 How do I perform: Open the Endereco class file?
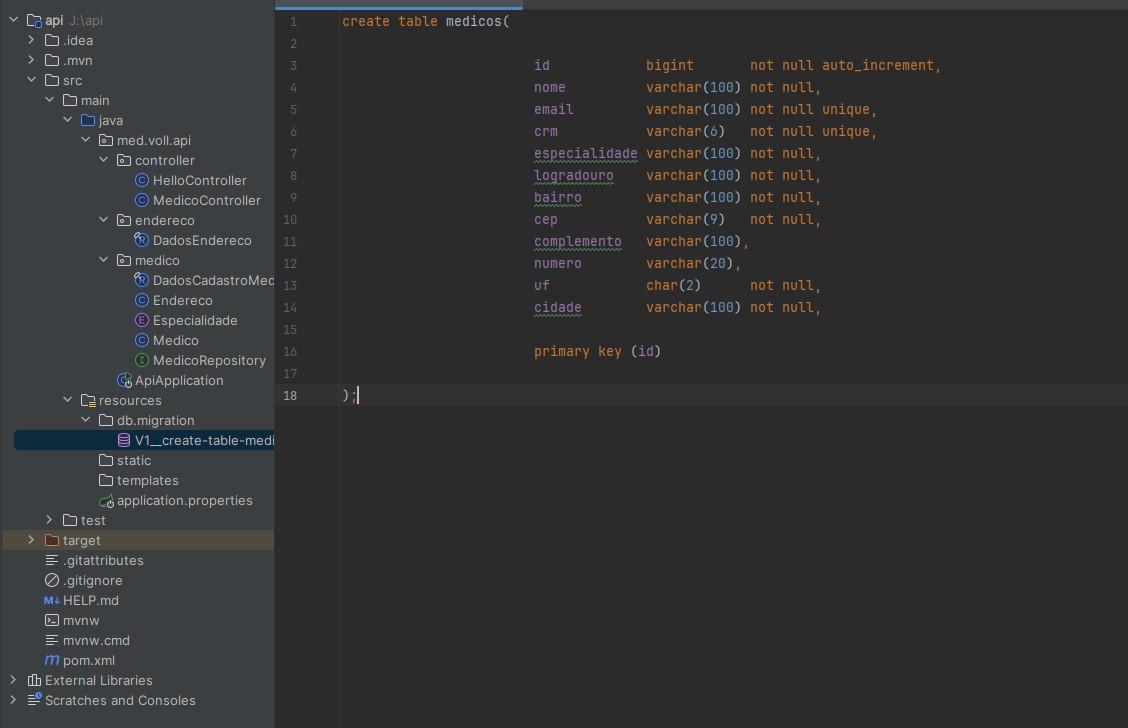point(182,301)
